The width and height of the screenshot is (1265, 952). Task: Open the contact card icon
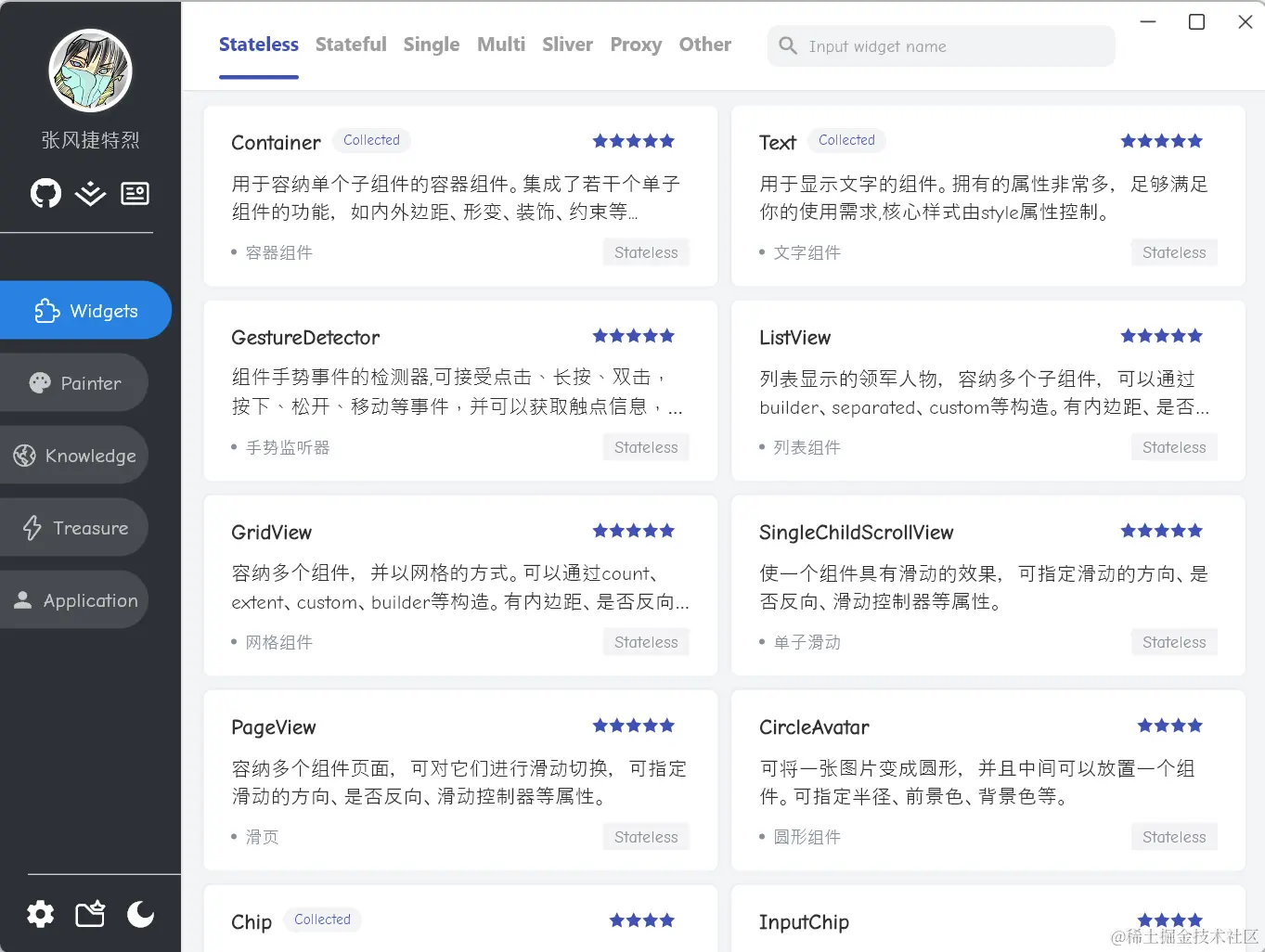point(135,193)
